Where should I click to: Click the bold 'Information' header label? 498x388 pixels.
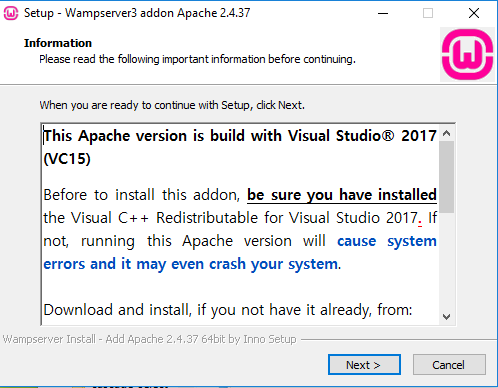(x=58, y=43)
